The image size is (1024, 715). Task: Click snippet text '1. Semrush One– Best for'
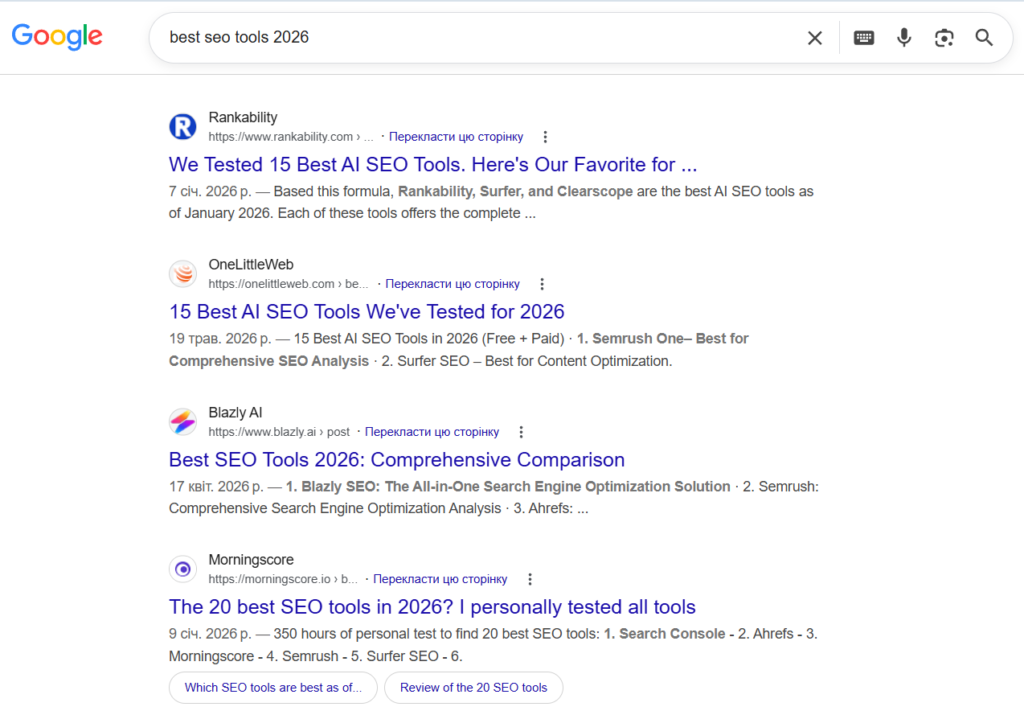tap(662, 338)
